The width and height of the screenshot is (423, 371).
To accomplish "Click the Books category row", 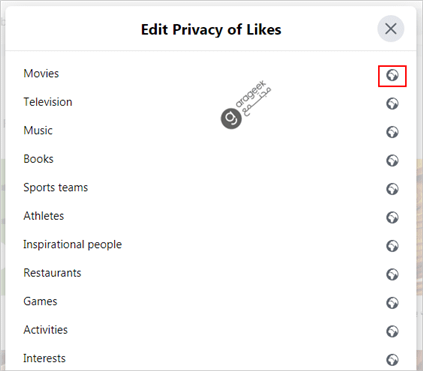I will [211, 159].
